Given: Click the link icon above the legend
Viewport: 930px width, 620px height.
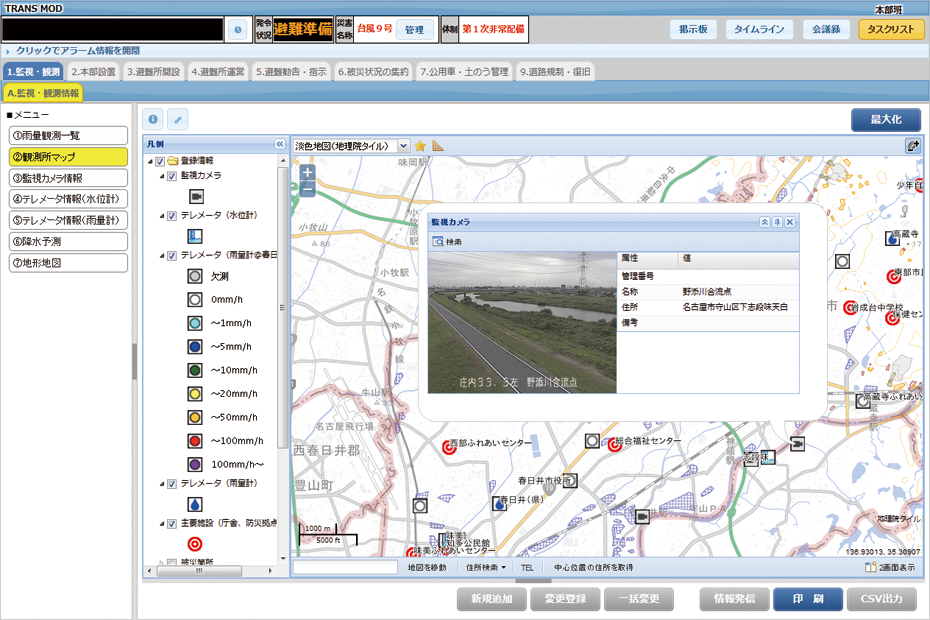Looking at the screenshot, I should pyautogui.click(x=178, y=119).
